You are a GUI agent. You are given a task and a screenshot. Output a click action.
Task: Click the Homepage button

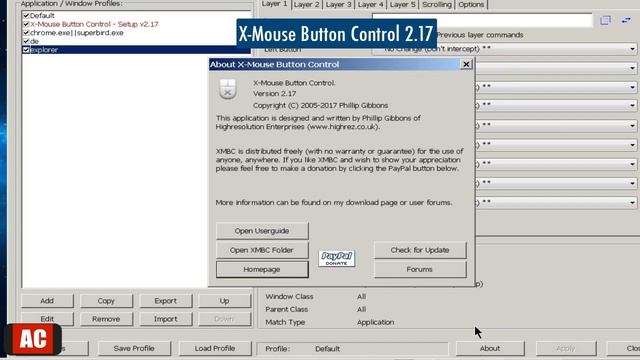pos(262,269)
